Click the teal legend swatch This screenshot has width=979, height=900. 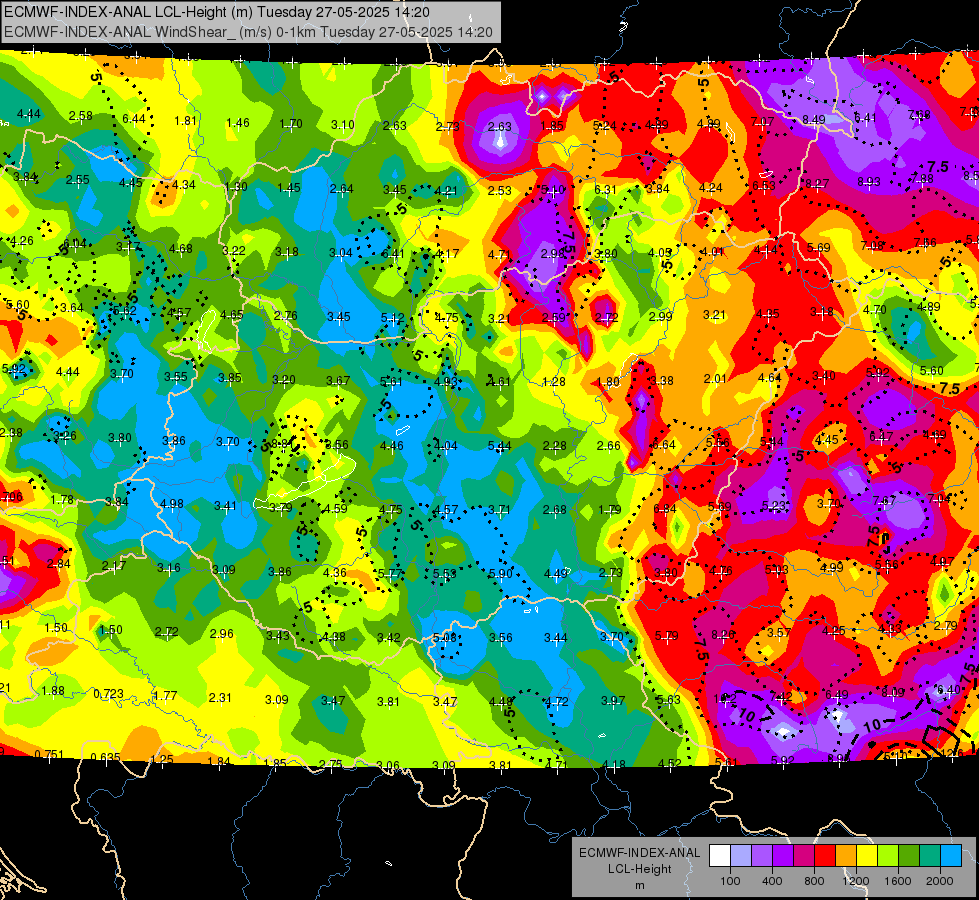click(930, 856)
